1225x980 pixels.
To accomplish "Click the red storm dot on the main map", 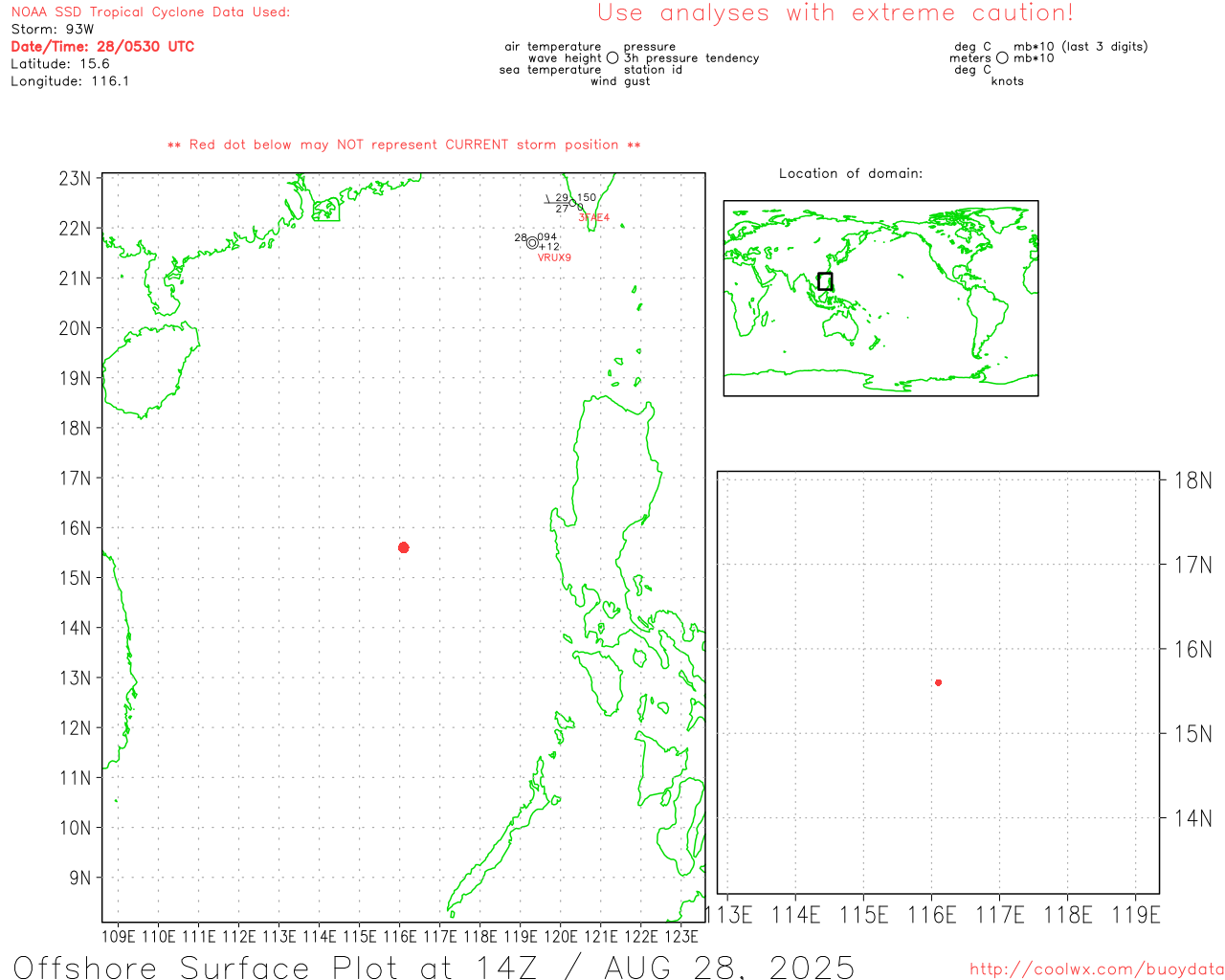I will point(404,547).
